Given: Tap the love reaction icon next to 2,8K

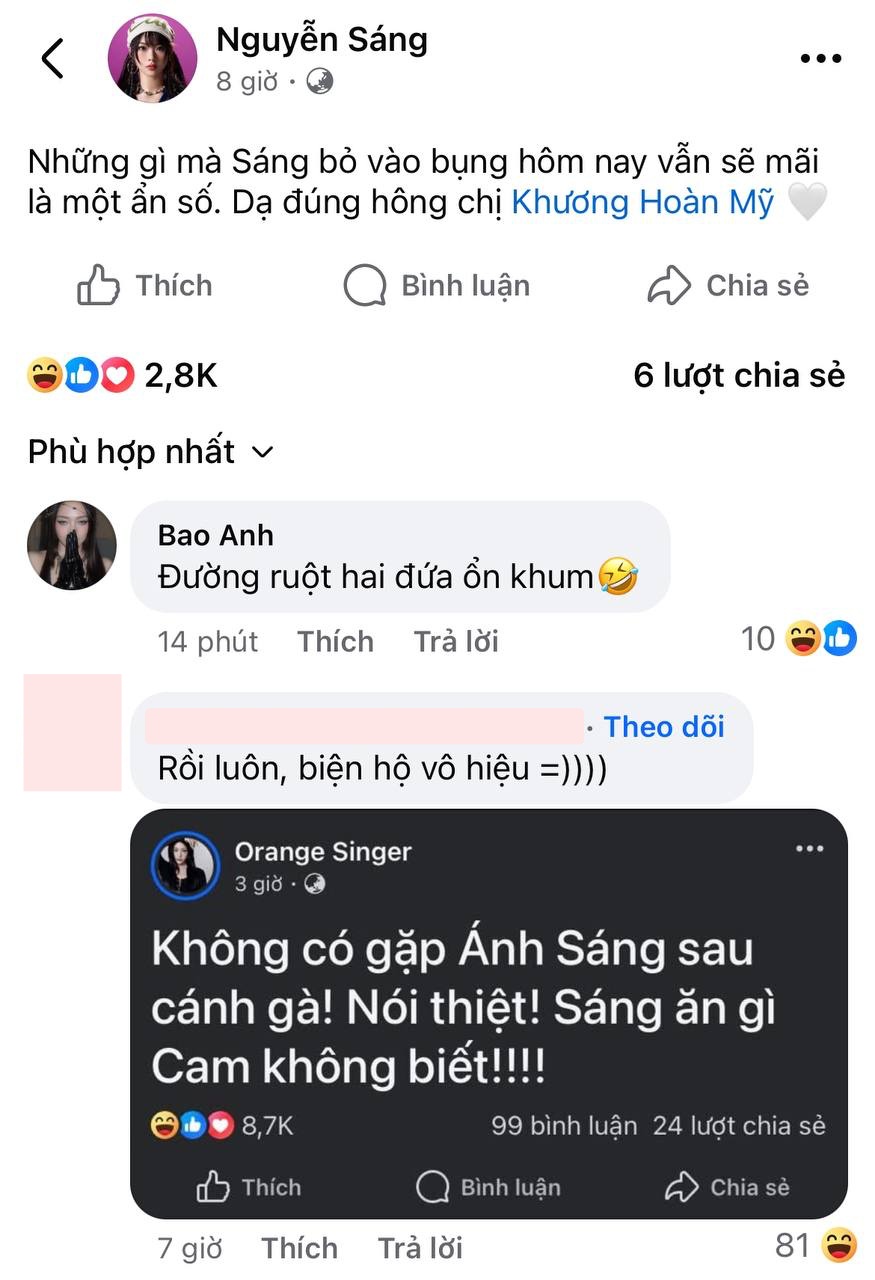Looking at the screenshot, I should coord(115,376).
